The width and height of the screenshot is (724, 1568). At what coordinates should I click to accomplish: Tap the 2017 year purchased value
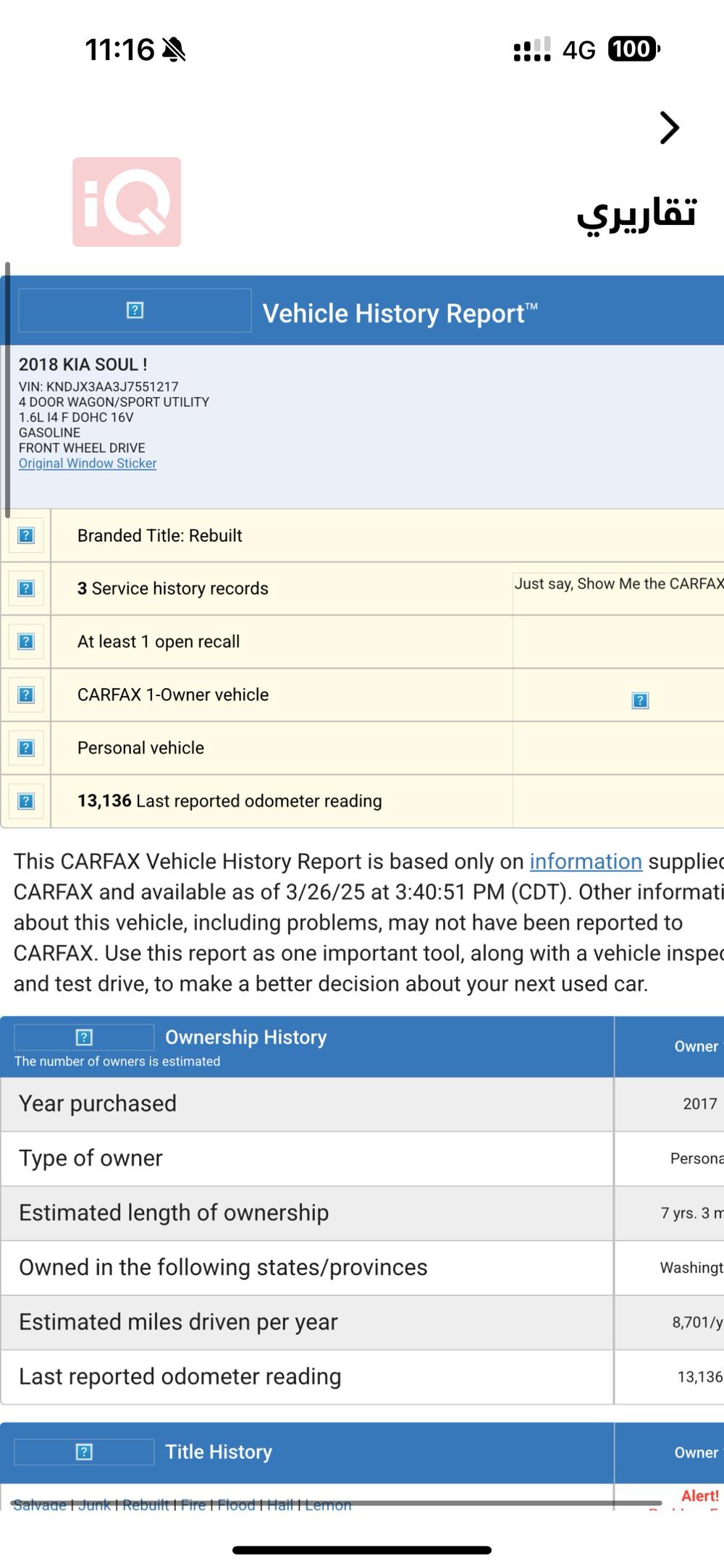pyautogui.click(x=700, y=1103)
